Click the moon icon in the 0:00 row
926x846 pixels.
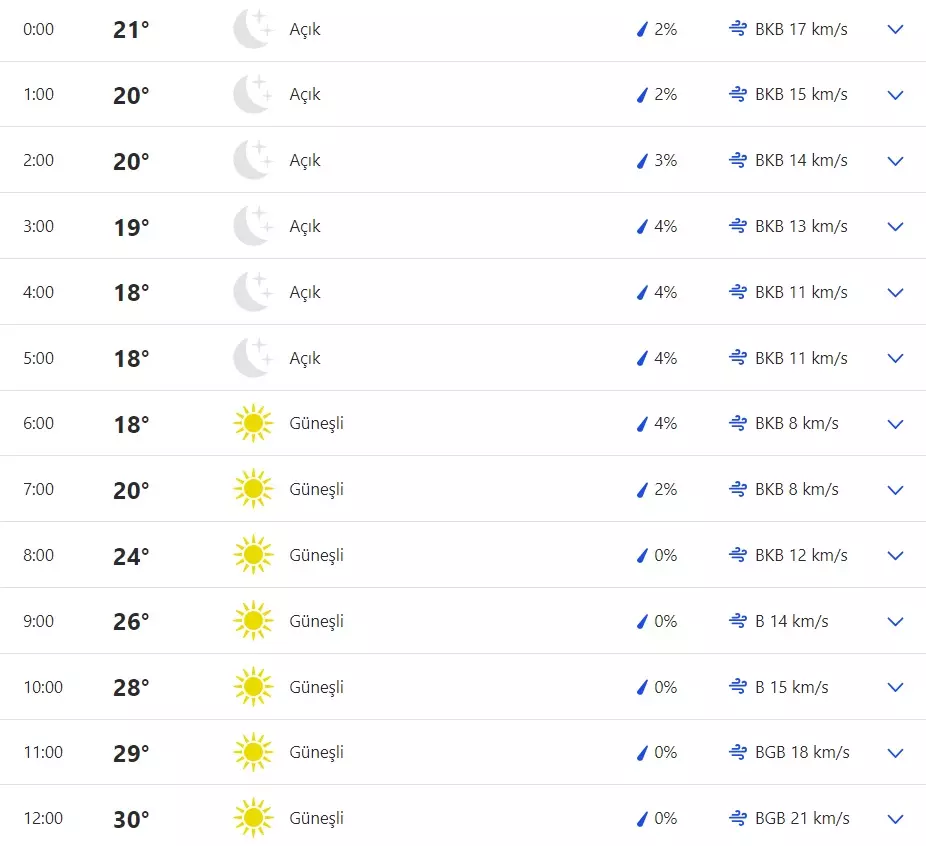tap(252, 29)
